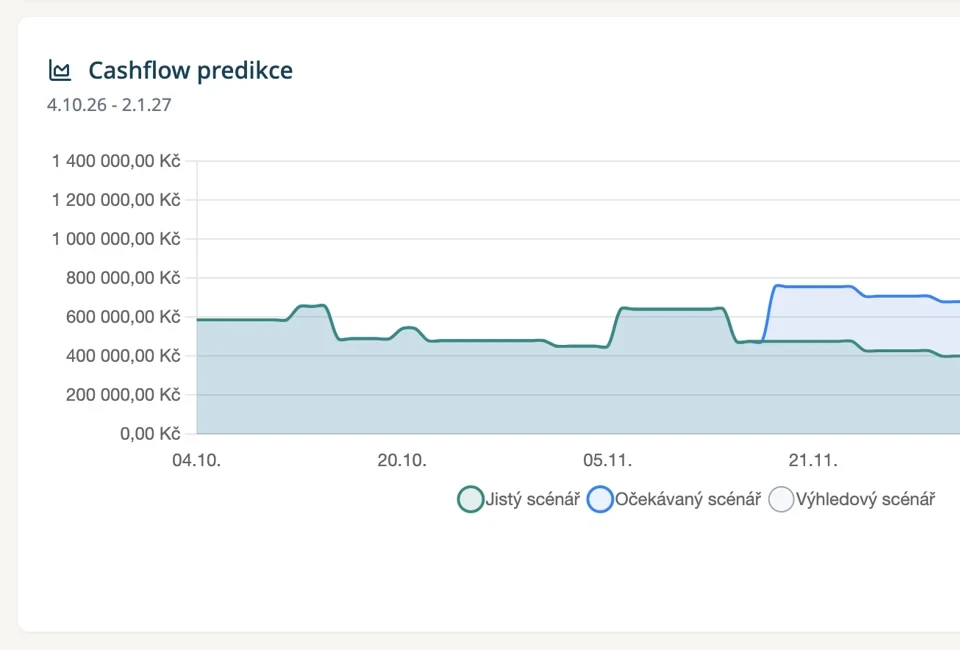Image resolution: width=960 pixels, height=650 pixels.
Task: Click the 1 000 000,00 Kč axis label
Action: (x=116, y=239)
